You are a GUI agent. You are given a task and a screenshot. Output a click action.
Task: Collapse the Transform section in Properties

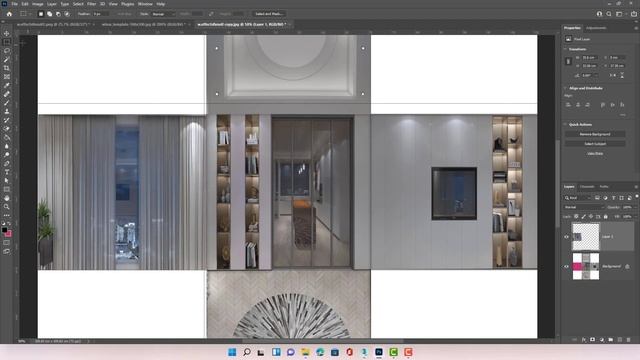pos(566,49)
